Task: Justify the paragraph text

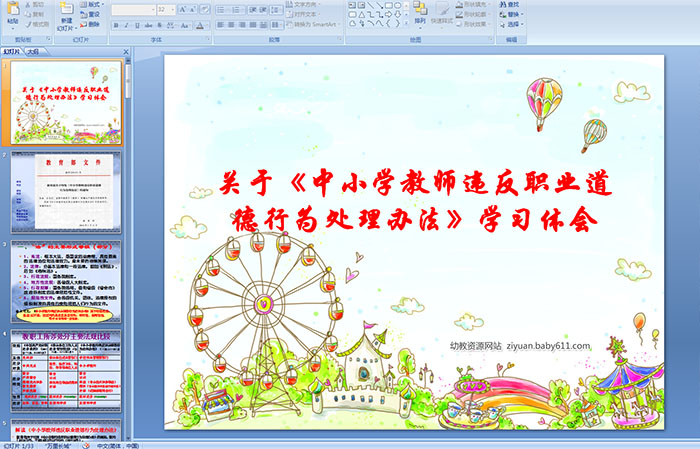Action: 253,25
